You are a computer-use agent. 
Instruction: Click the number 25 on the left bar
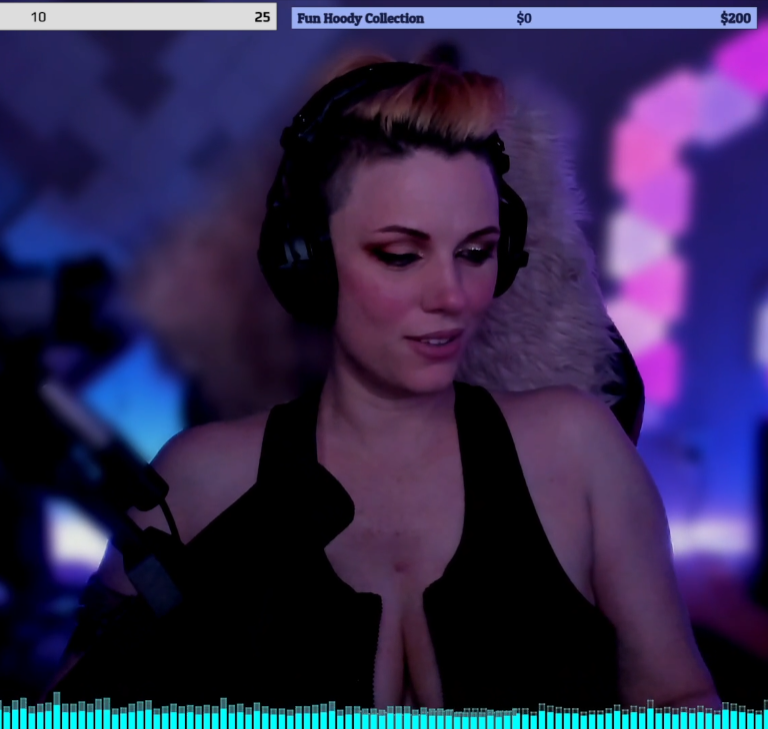point(262,18)
